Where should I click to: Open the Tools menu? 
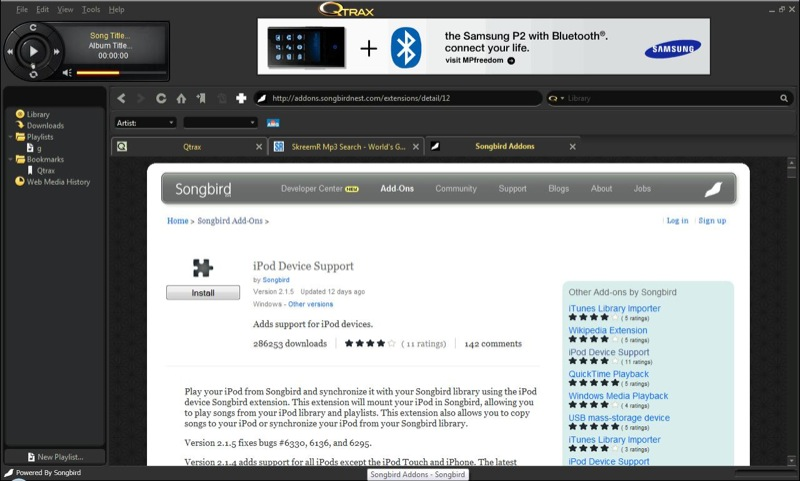(91, 9)
